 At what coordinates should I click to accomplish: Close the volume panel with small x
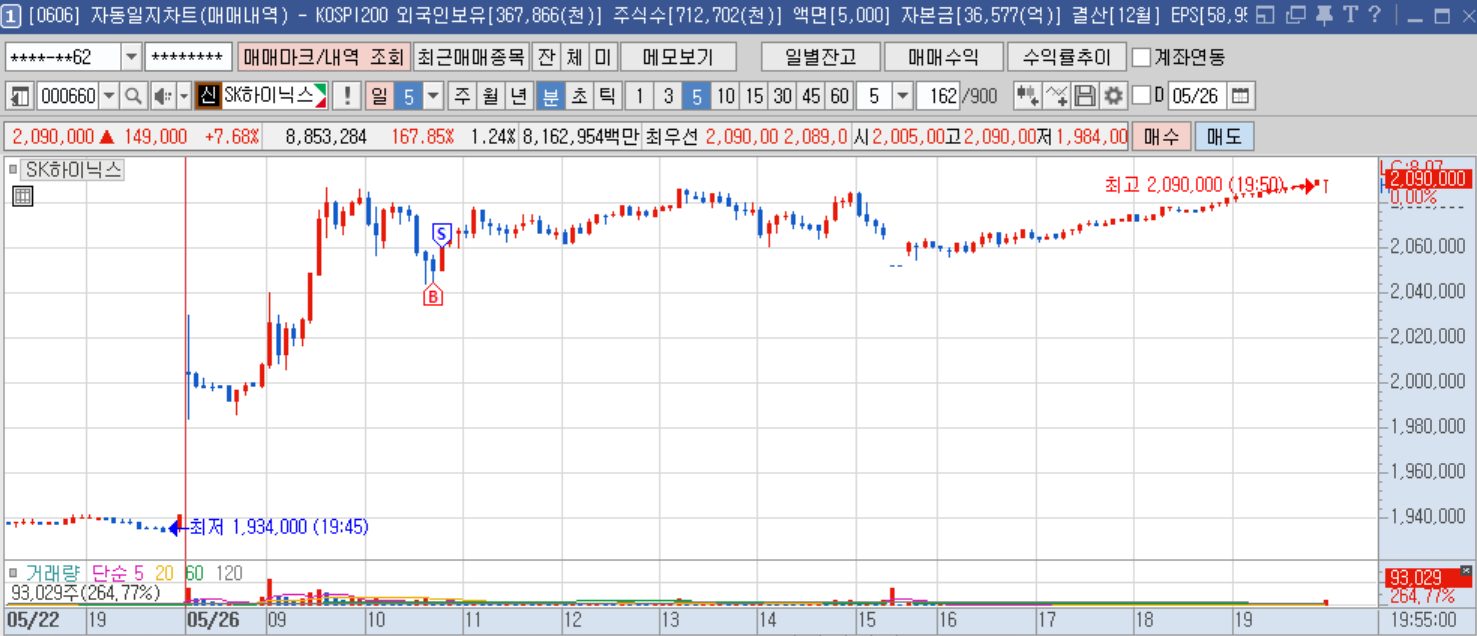coord(1466,571)
